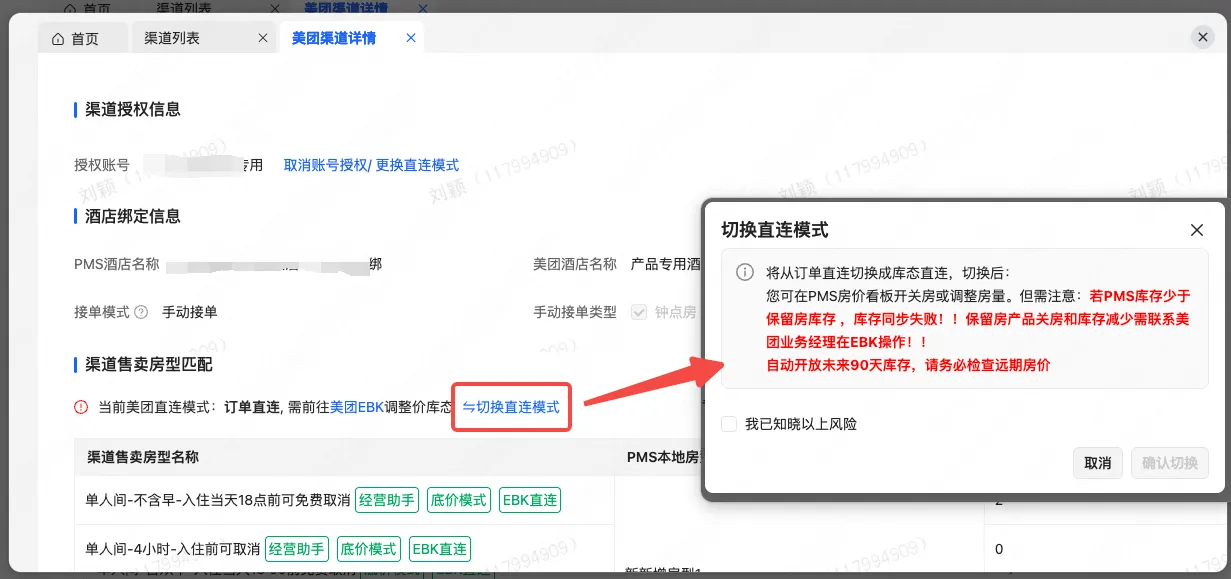Click the info icon in the dialog notice
The image size is (1231, 579).
coord(745,273)
